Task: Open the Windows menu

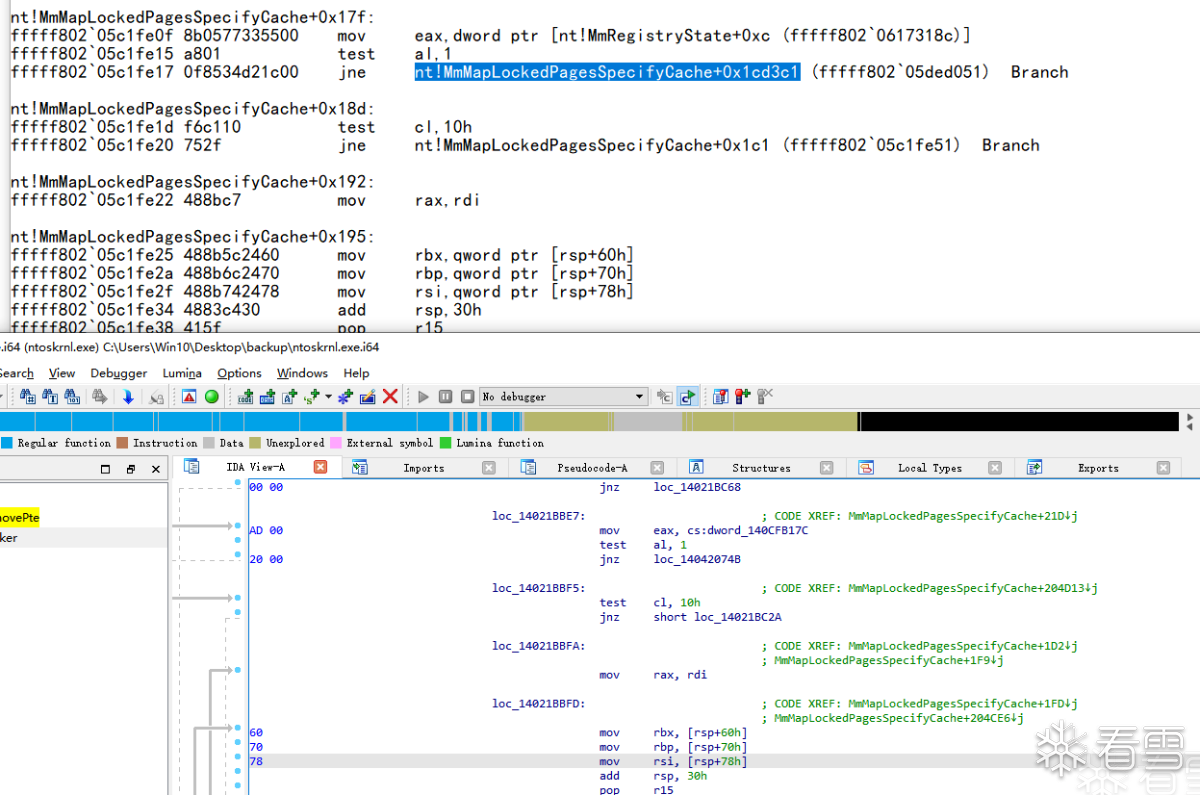Action: (x=303, y=373)
